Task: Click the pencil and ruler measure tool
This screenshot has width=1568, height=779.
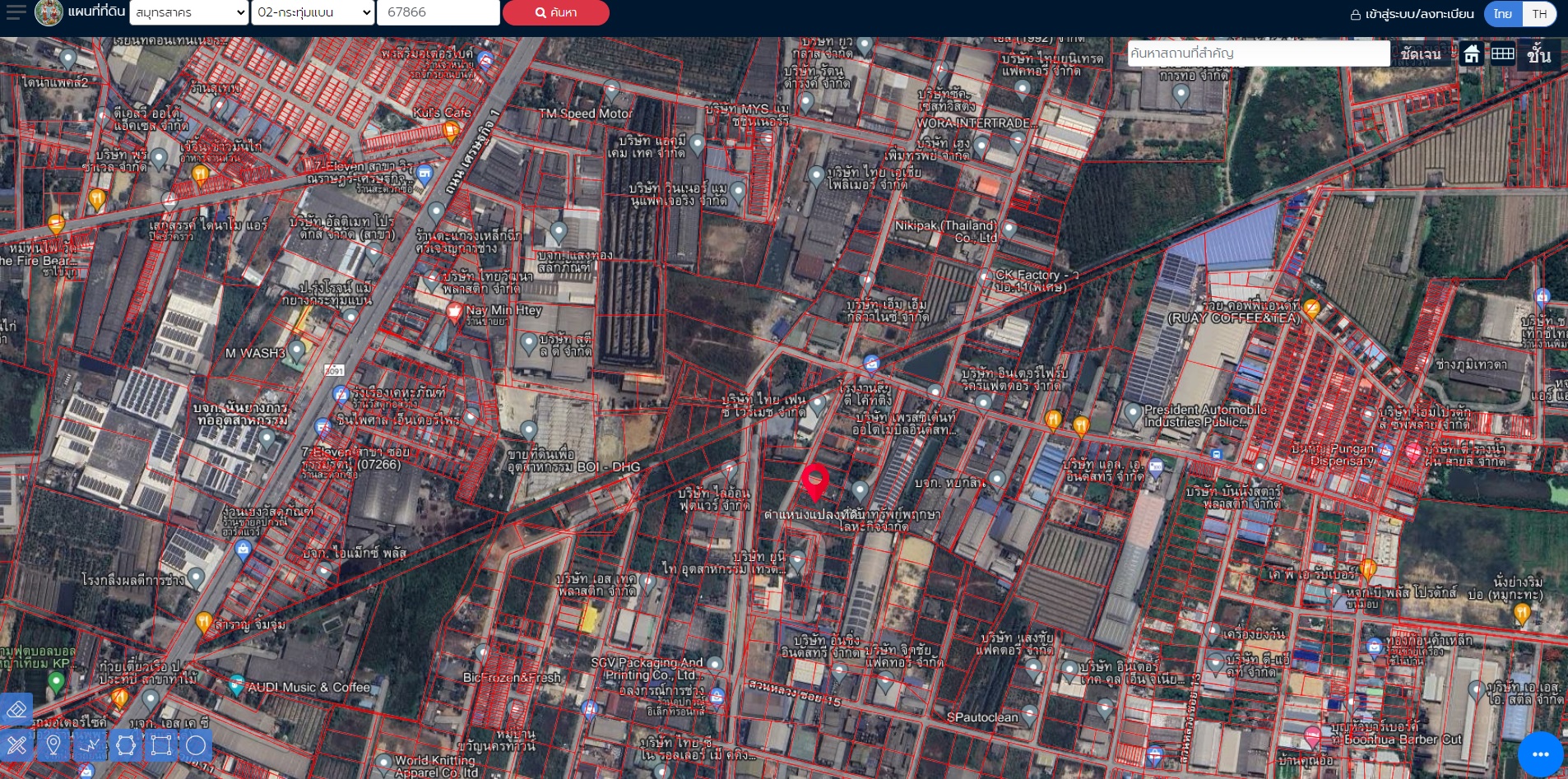Action: [x=17, y=745]
